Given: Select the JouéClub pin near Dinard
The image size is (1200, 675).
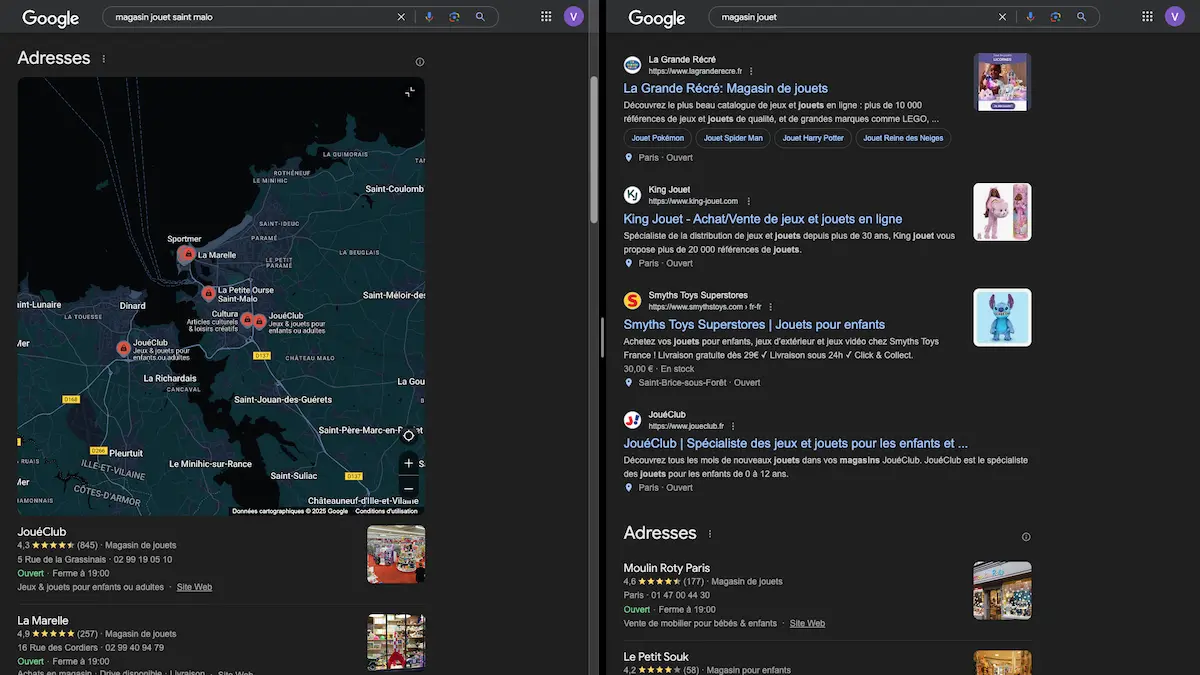Looking at the screenshot, I should click(123, 348).
